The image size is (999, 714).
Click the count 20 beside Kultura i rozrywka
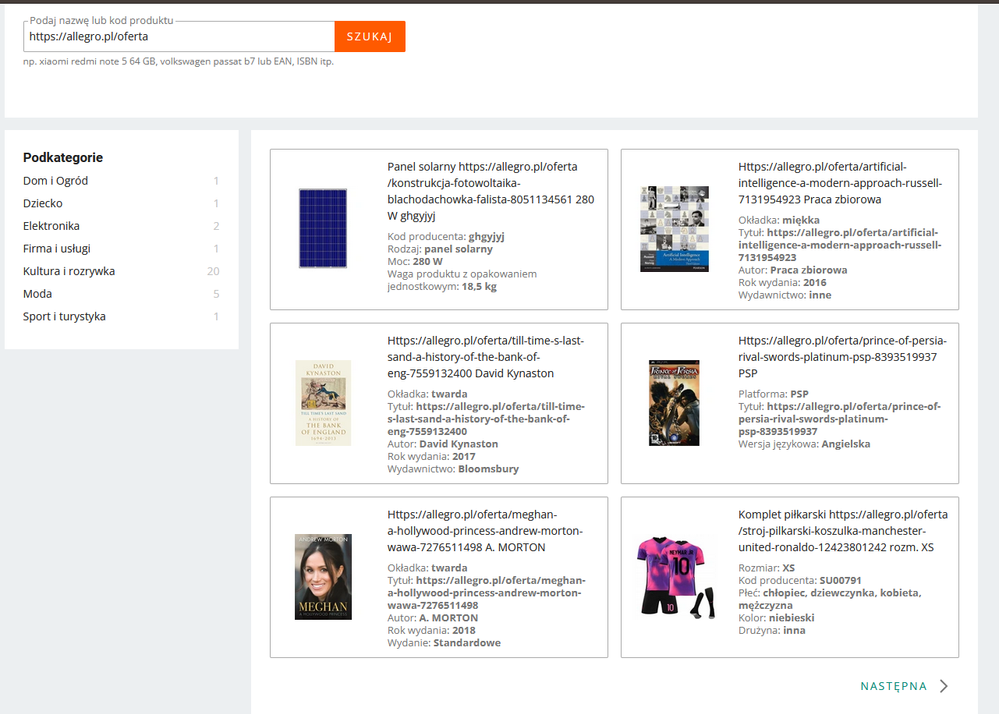(x=213, y=271)
